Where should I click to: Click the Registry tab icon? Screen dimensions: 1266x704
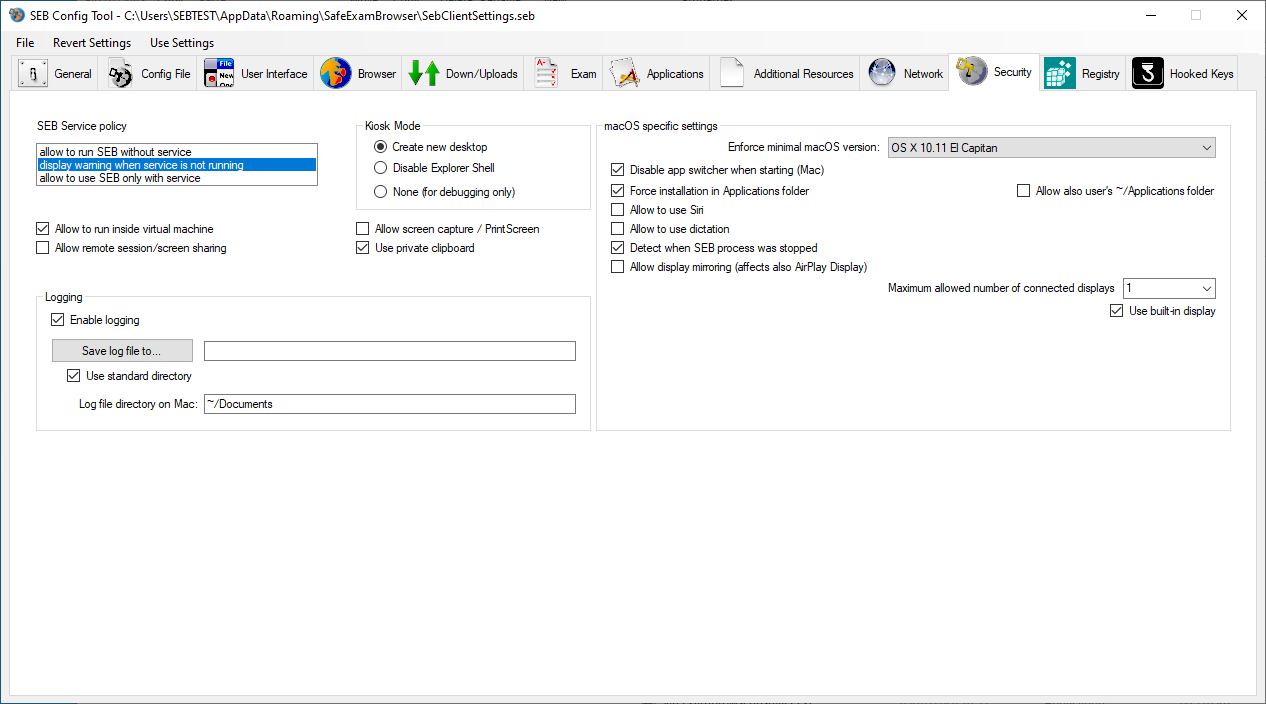[1060, 73]
